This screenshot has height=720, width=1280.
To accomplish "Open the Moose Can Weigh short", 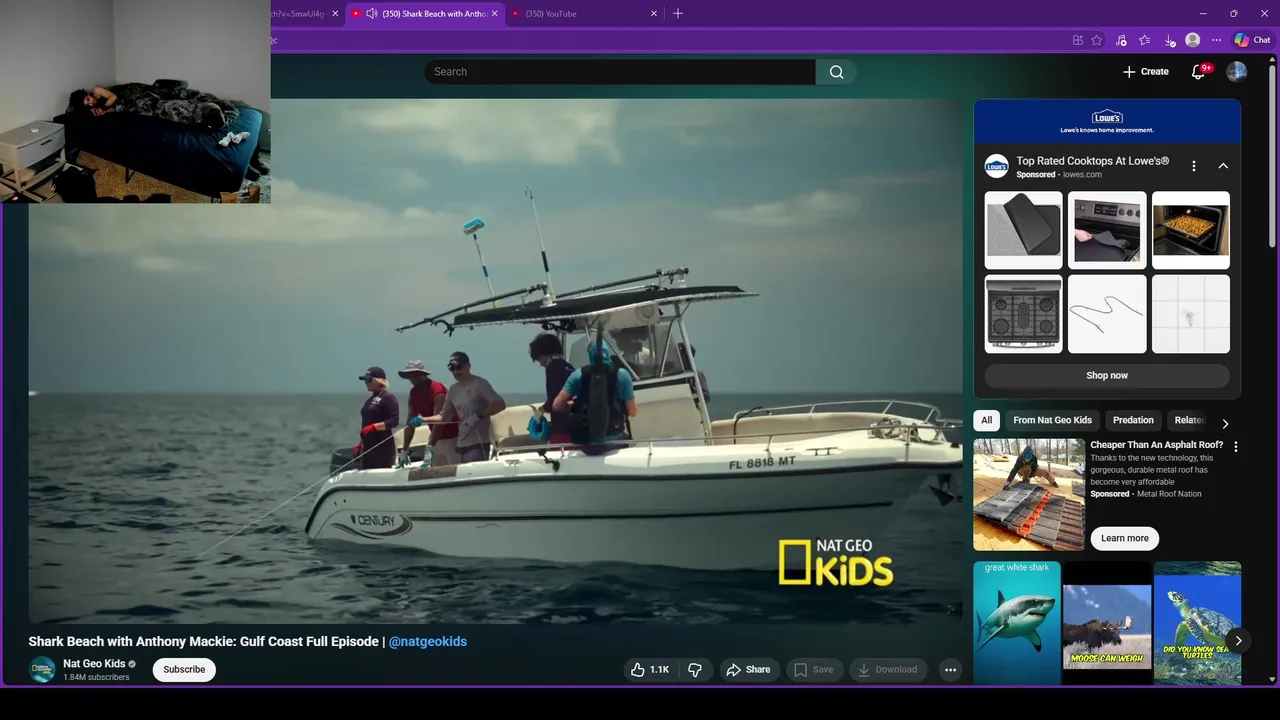I will click(1107, 623).
